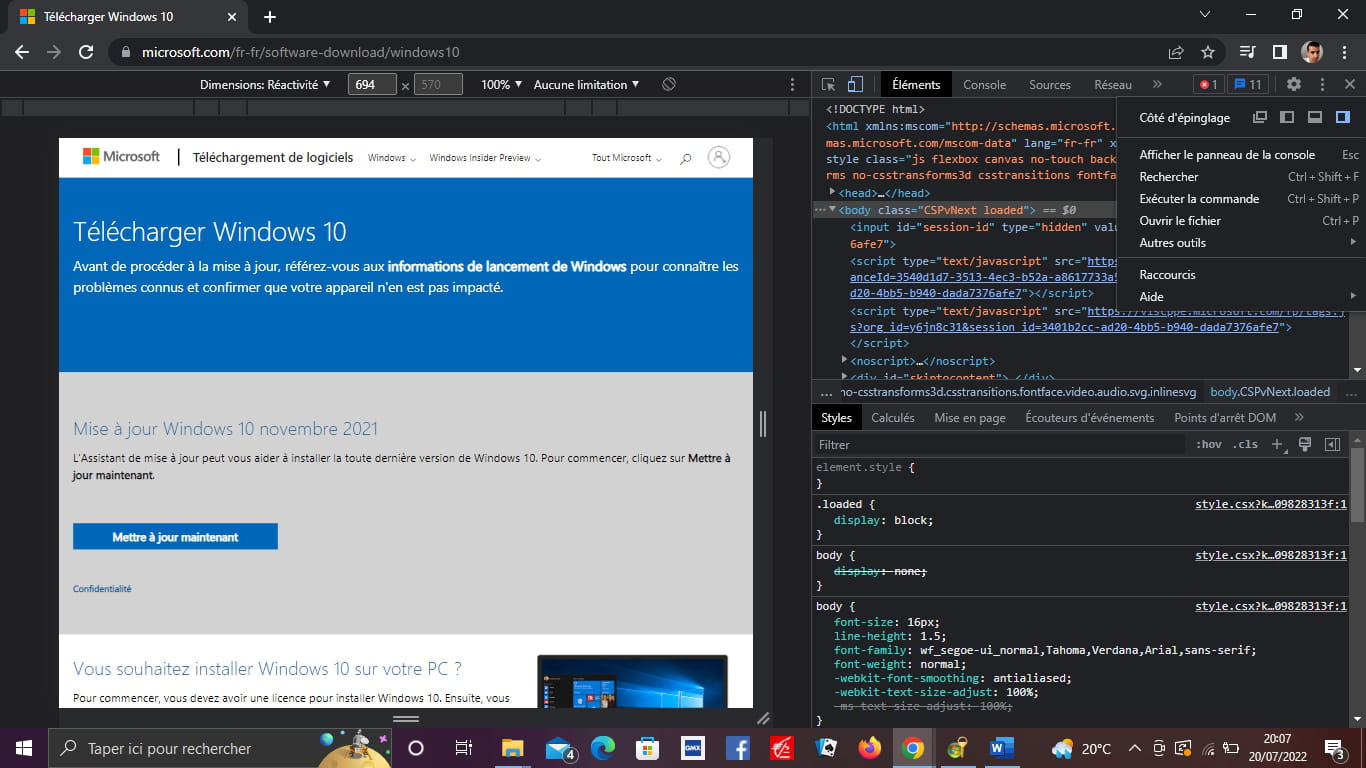
Task: Click the blue messages counter showing 11
Action: (x=1248, y=85)
